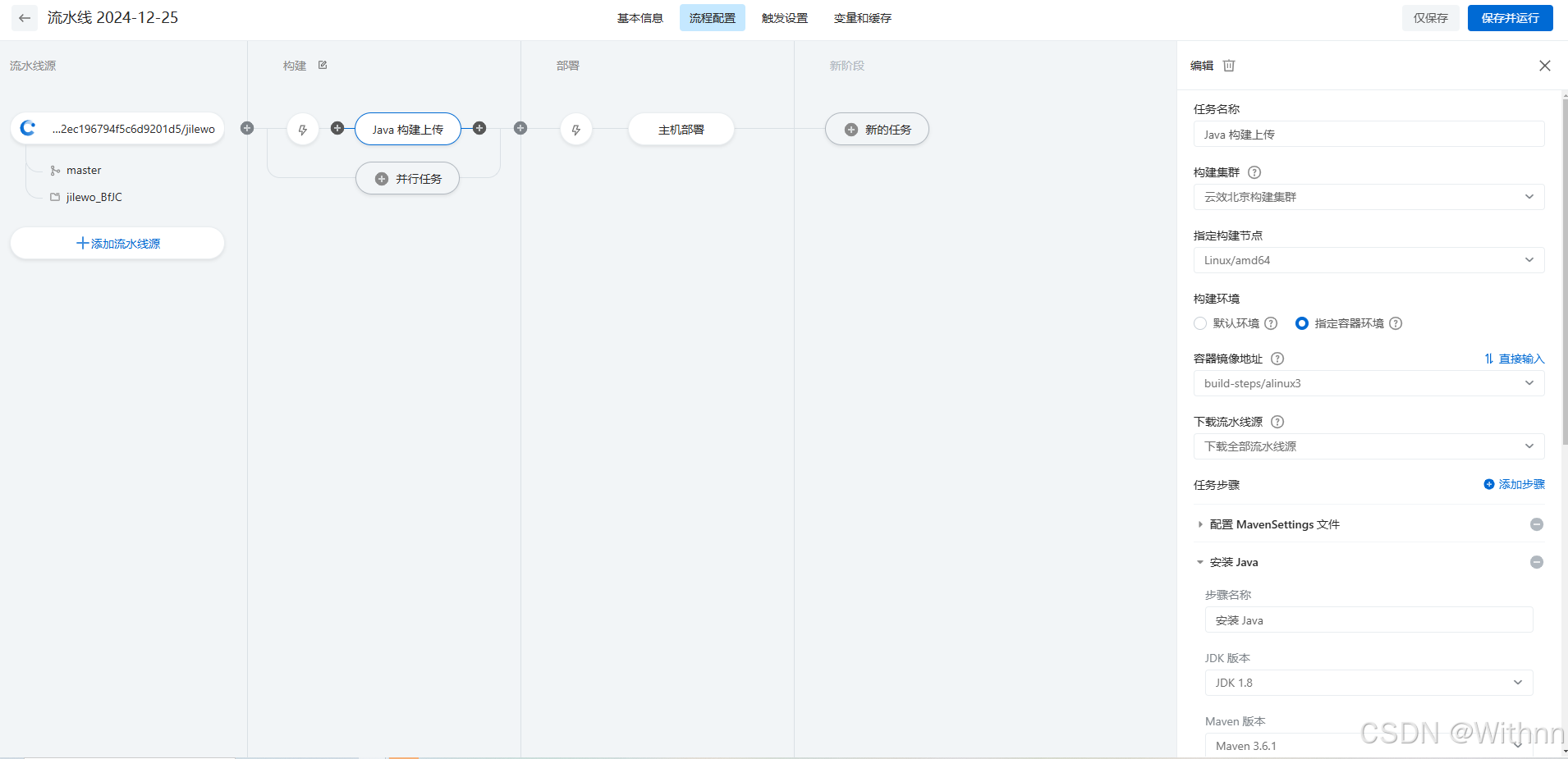Image resolution: width=1568 pixels, height=759 pixels.
Task: Add a task via plus icon after Java 构建上传
Action: [480, 128]
